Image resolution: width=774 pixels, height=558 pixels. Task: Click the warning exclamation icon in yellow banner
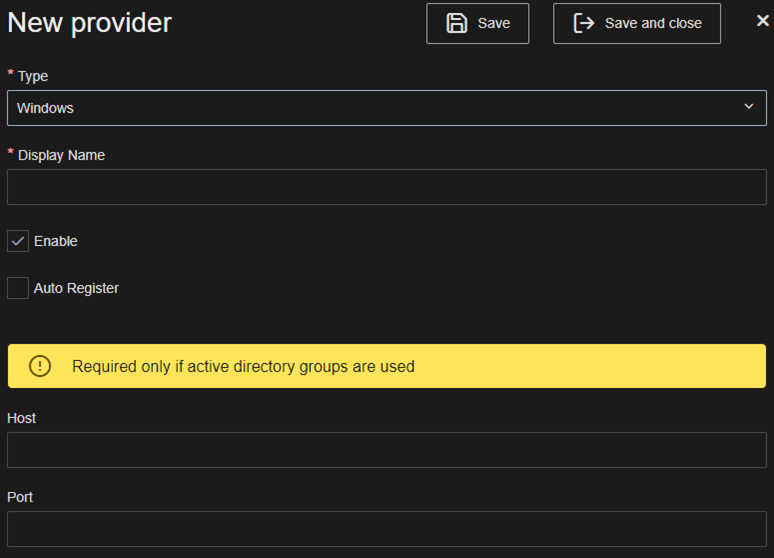(x=39, y=366)
